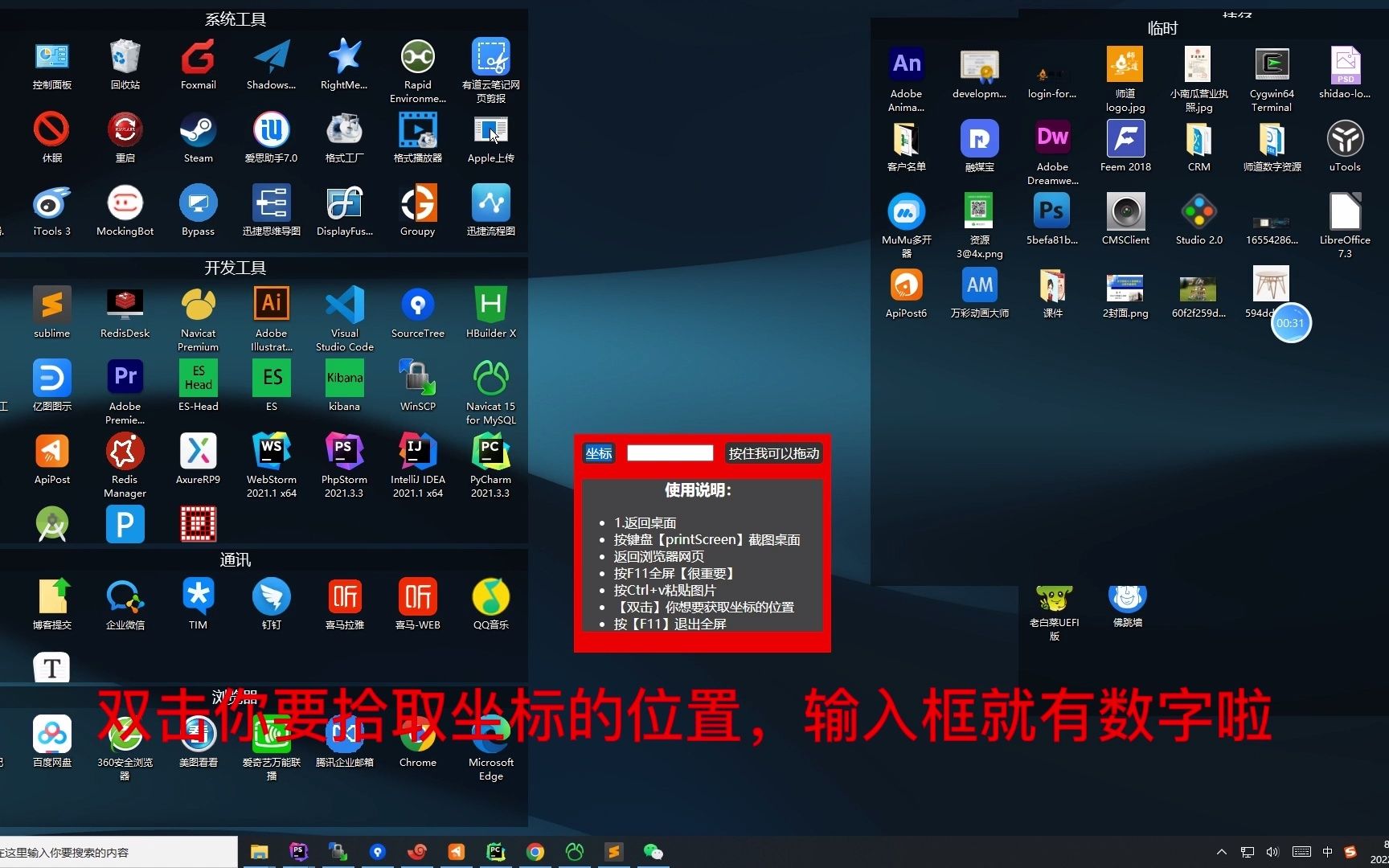The height and width of the screenshot is (868, 1389).
Task: Open WeChat from the taskbar
Action: (x=654, y=852)
